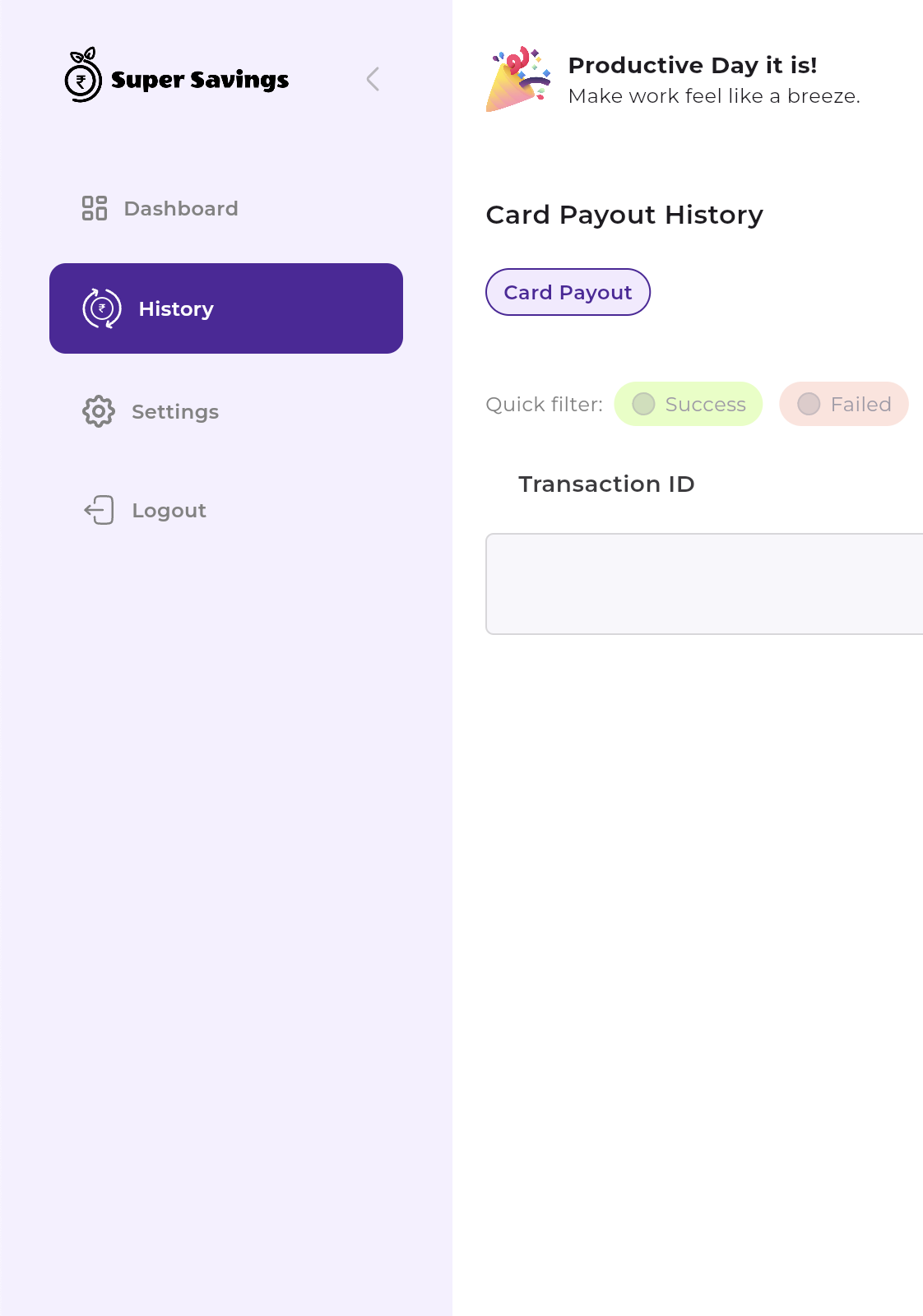This screenshot has width=923, height=1316.
Task: Open the Dashboard menu label
Action: 181,208
